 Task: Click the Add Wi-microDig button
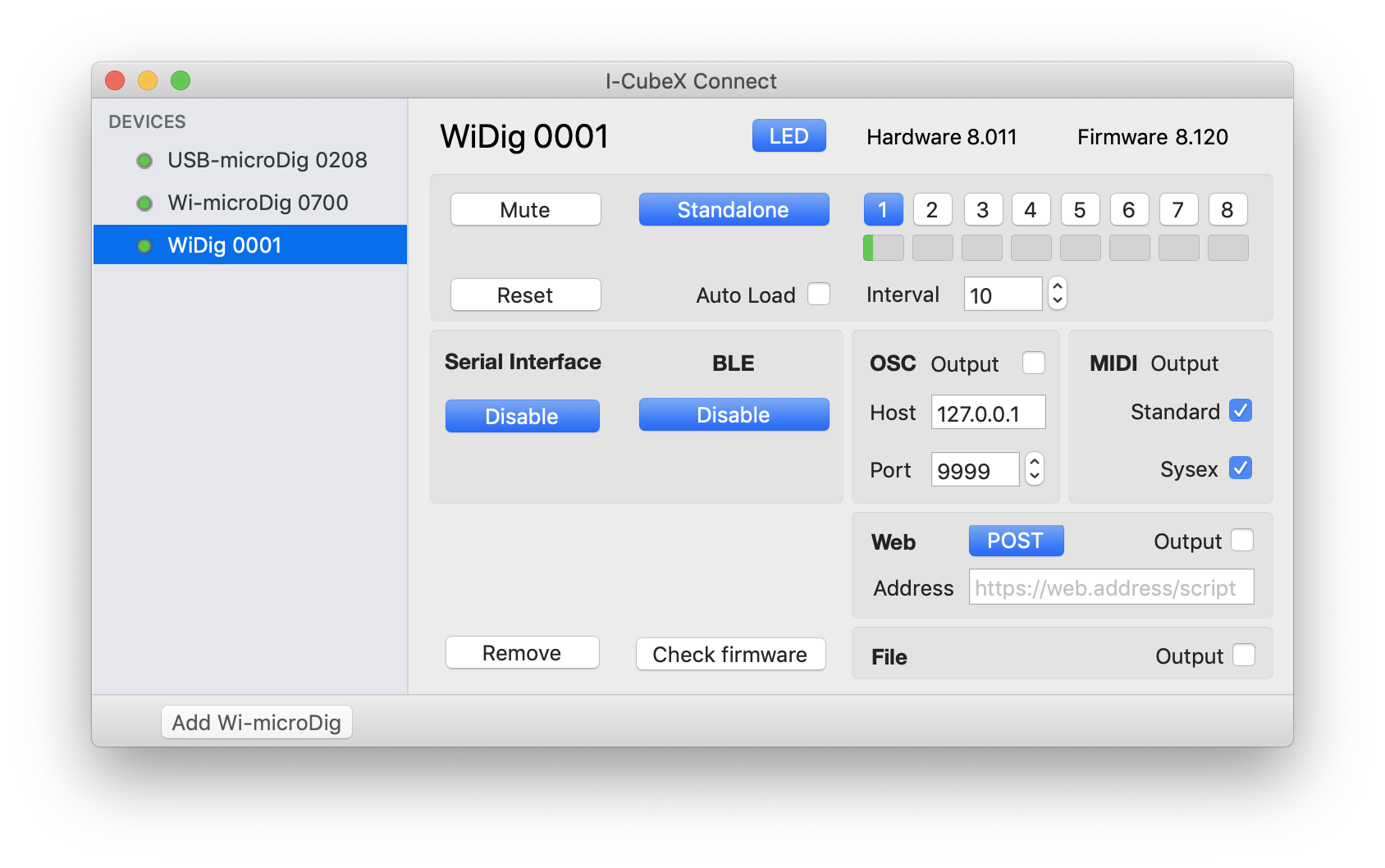tap(257, 723)
